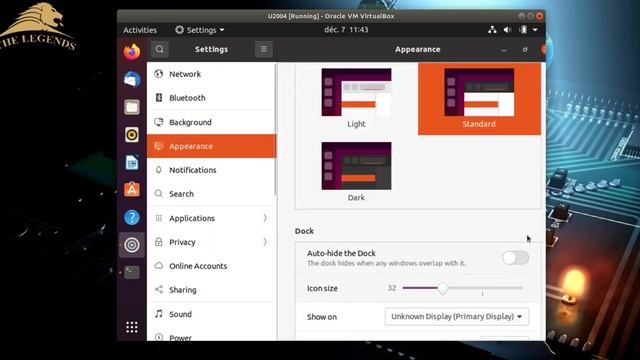Click the volume speaker tray icon

[507, 30]
